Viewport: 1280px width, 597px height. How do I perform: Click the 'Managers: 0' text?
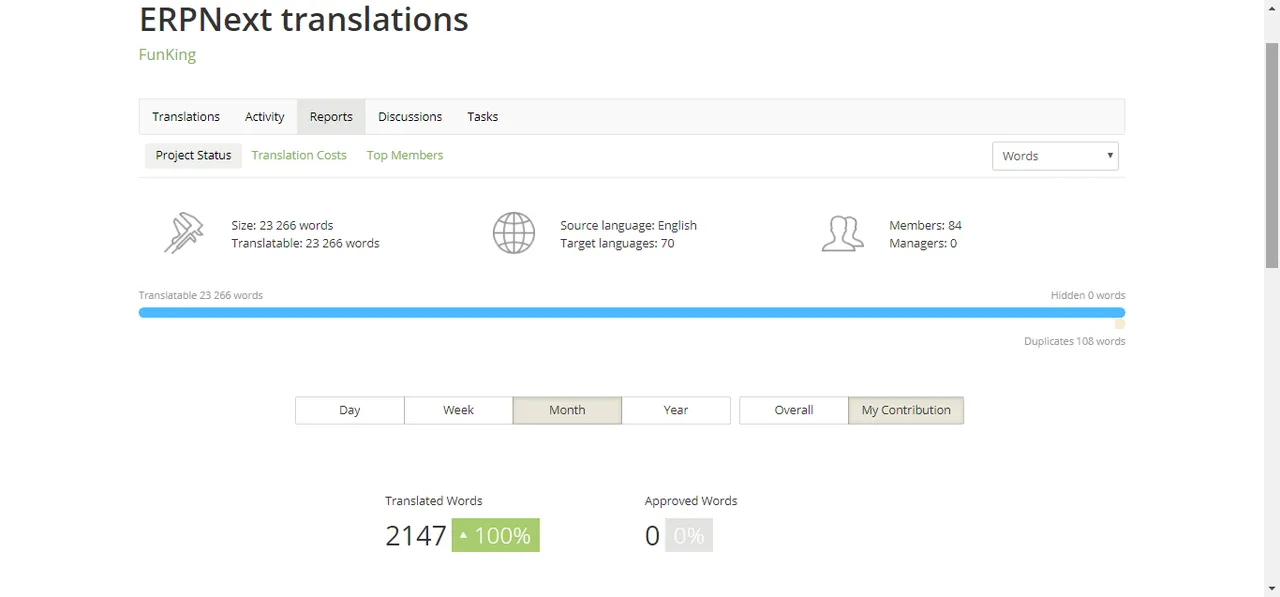pos(923,243)
